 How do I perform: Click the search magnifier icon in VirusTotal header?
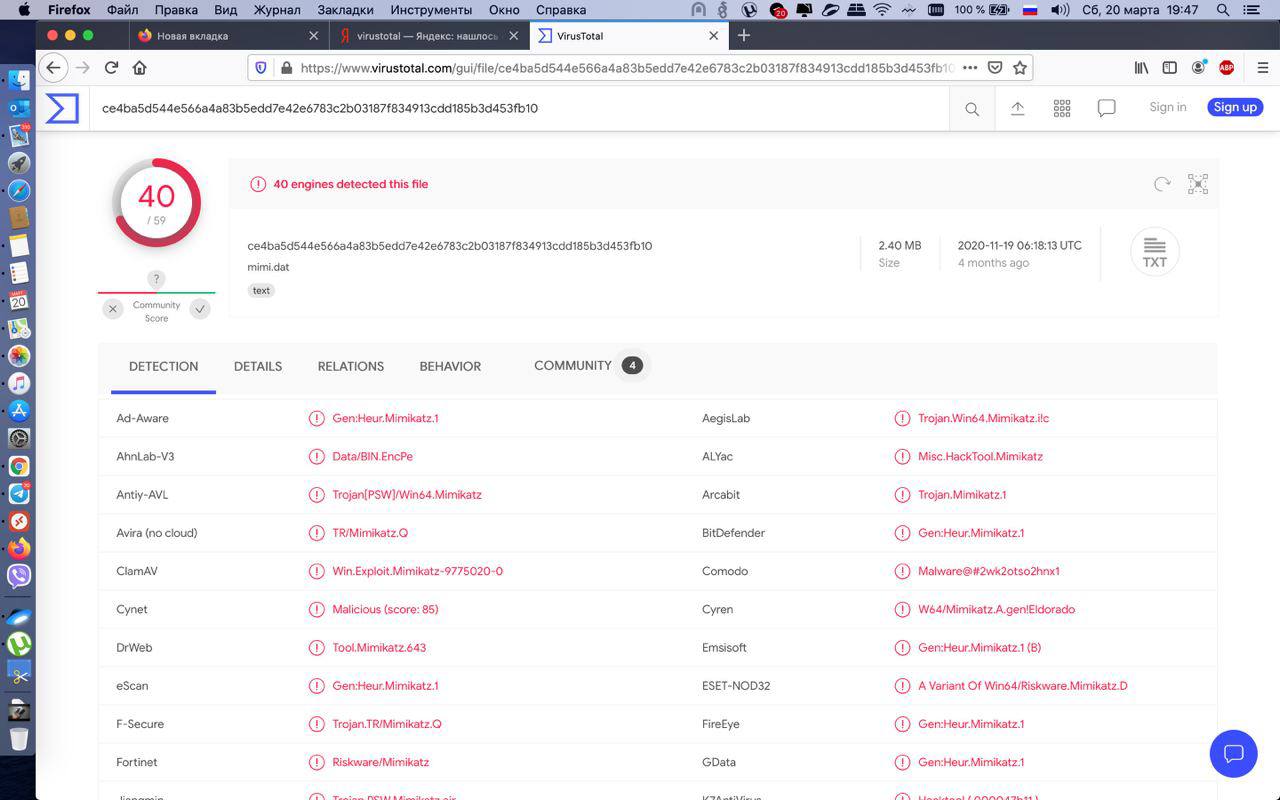coord(972,109)
